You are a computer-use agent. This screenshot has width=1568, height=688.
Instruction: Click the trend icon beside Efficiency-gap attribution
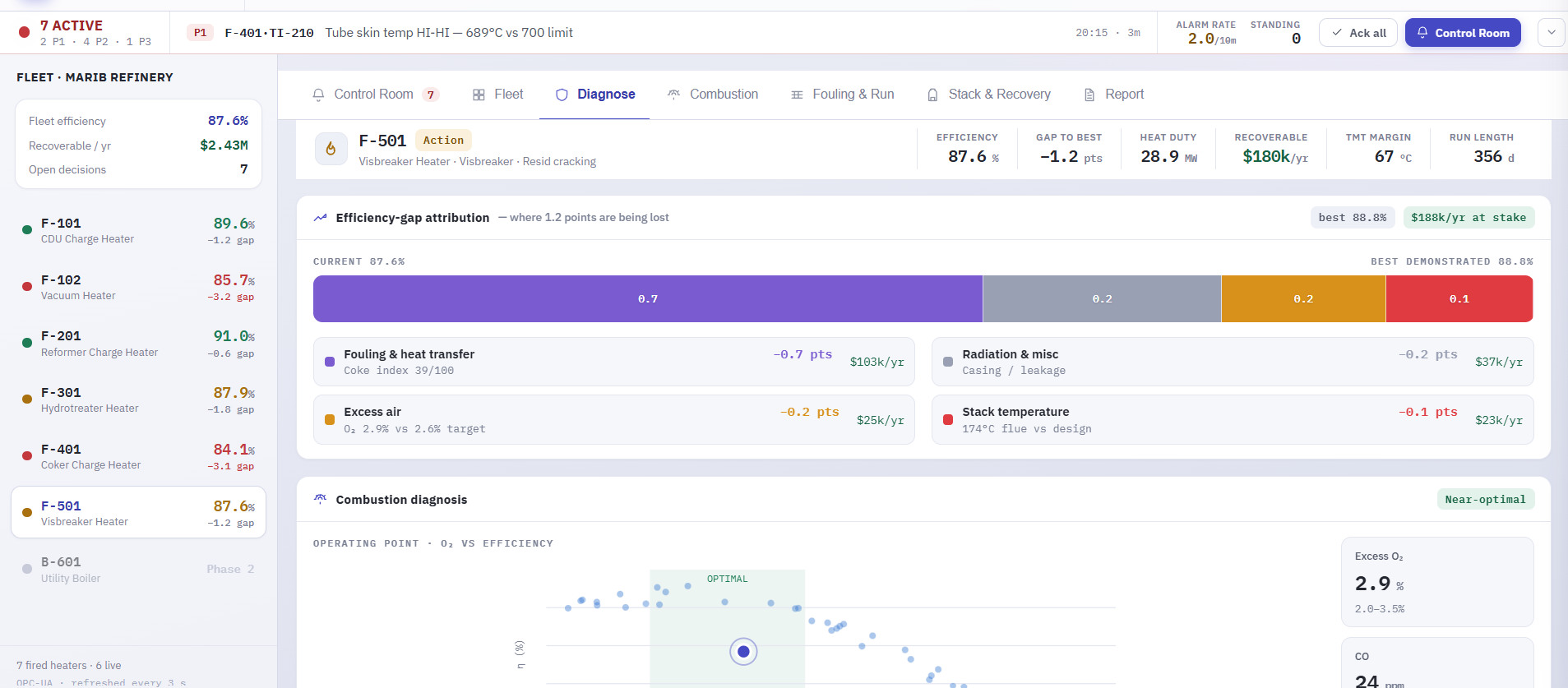(321, 218)
